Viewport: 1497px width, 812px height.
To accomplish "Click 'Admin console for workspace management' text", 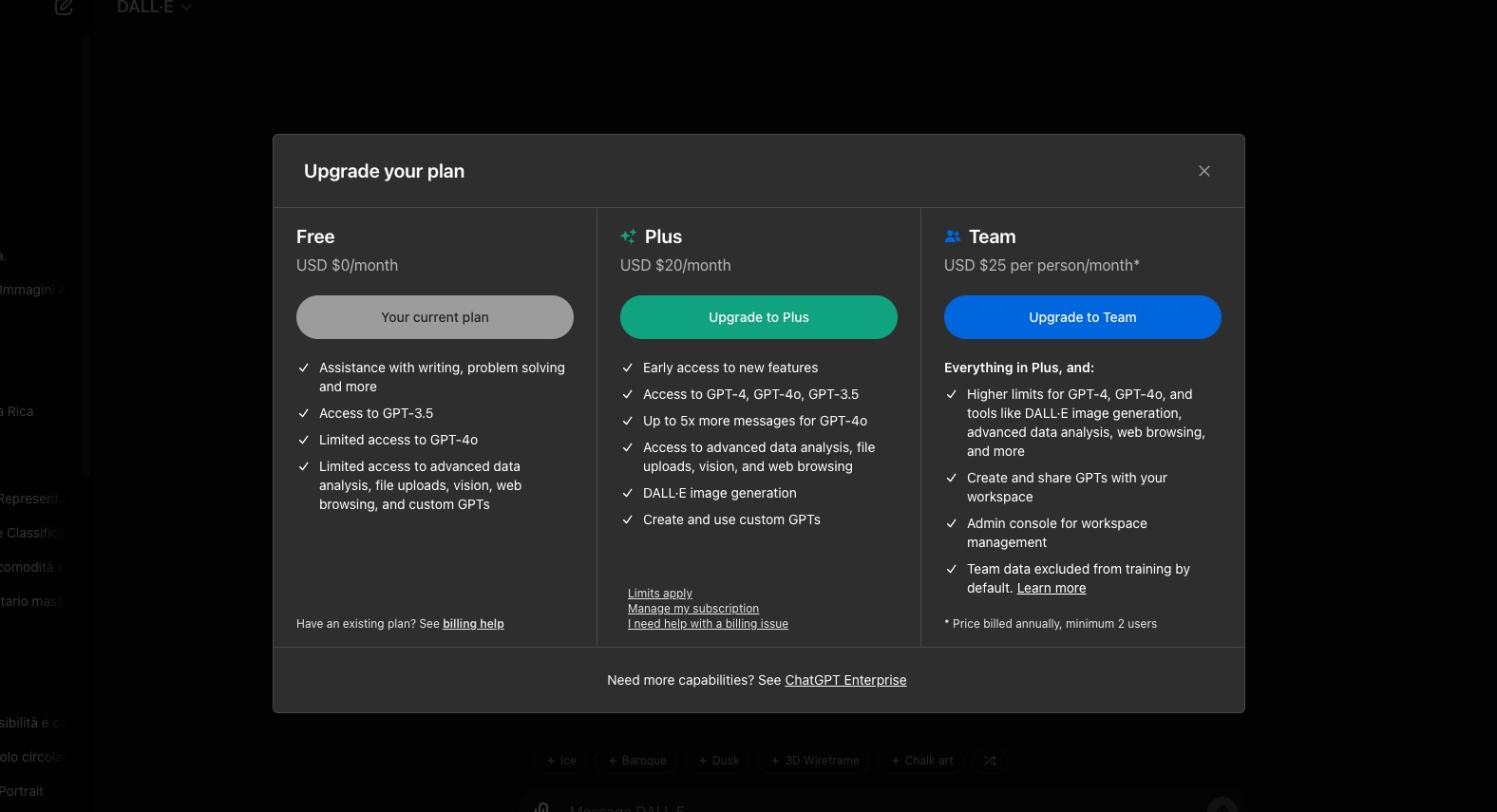I will tap(1057, 533).
